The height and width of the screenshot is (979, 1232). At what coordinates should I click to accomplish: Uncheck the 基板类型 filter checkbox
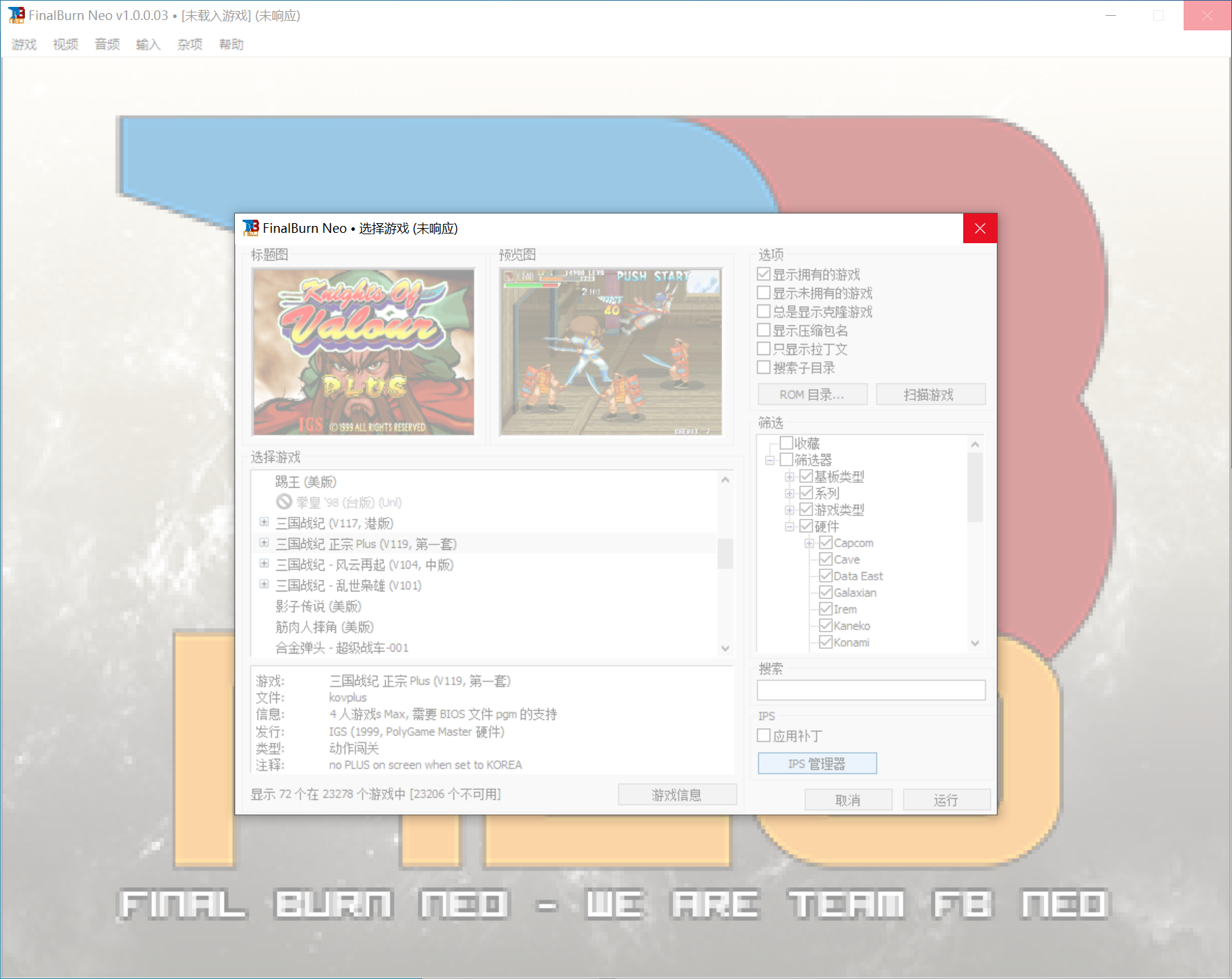coord(806,476)
